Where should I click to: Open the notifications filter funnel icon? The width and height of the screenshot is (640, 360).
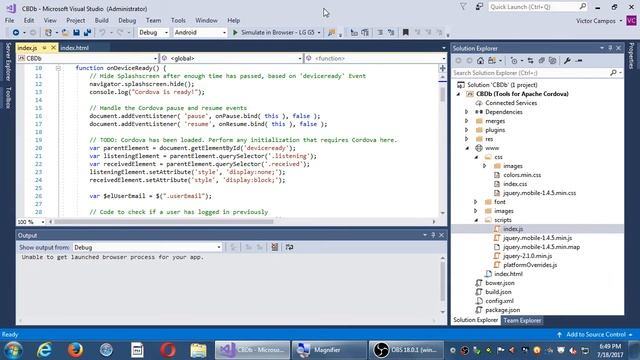[463, 7]
